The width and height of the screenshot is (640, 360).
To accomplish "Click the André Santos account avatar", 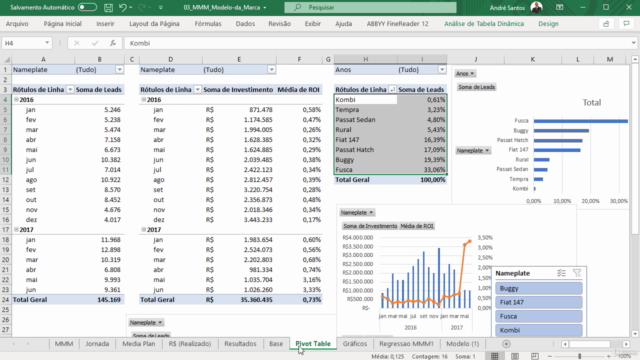I will coord(536,7).
